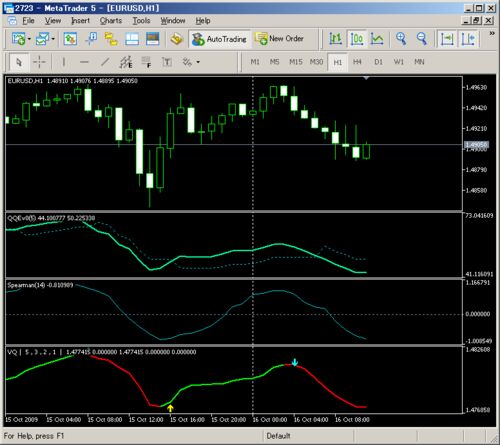500x445 pixels.
Task: Expand the profiles dropdown arrow
Action: tap(53, 39)
